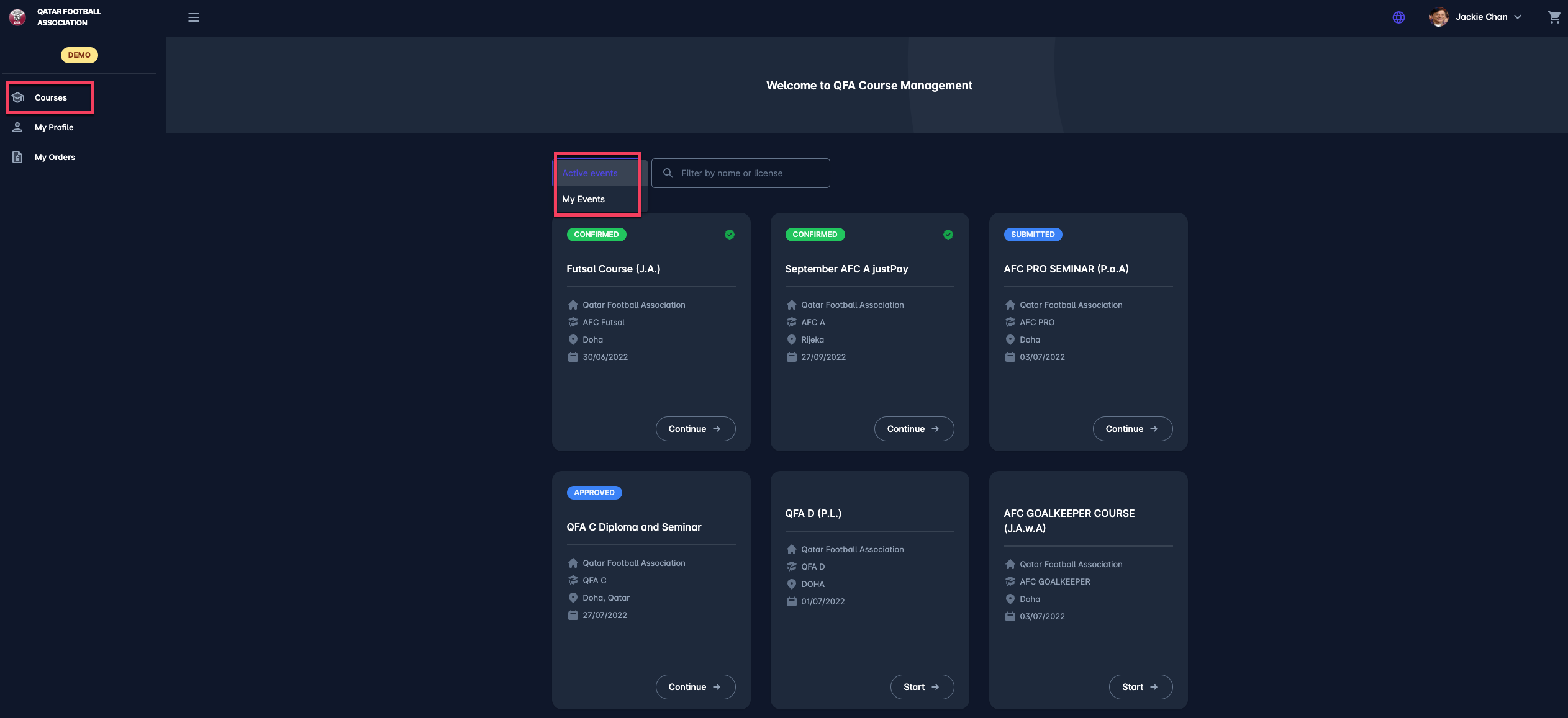Start the AFC Goalkeeper Course
The height and width of the screenshot is (718, 1568).
(1140, 687)
